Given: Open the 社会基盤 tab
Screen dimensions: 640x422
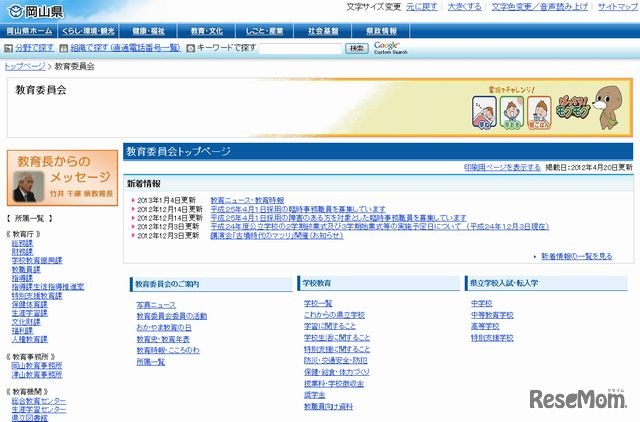Looking at the screenshot, I should (323, 31).
